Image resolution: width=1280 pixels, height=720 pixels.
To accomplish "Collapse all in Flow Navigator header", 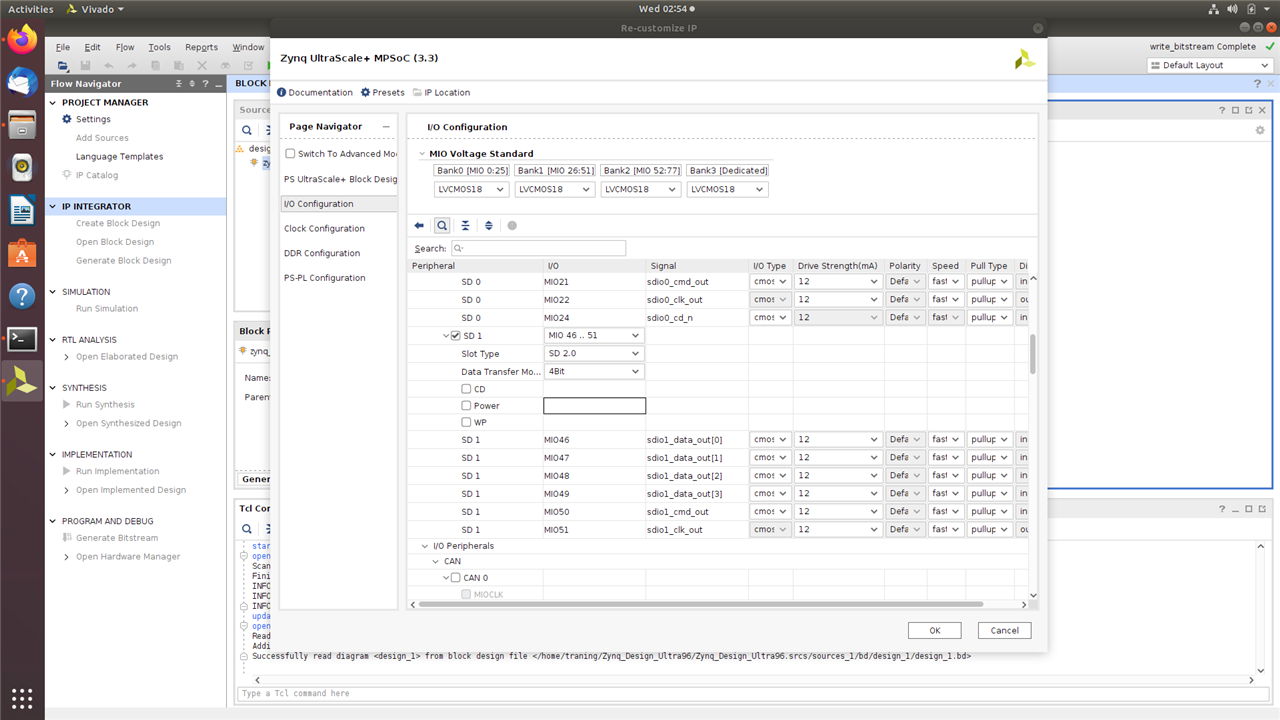I will (180, 84).
